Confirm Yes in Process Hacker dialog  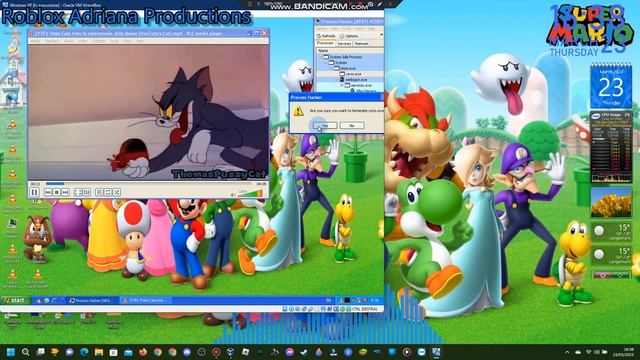(x=325, y=126)
